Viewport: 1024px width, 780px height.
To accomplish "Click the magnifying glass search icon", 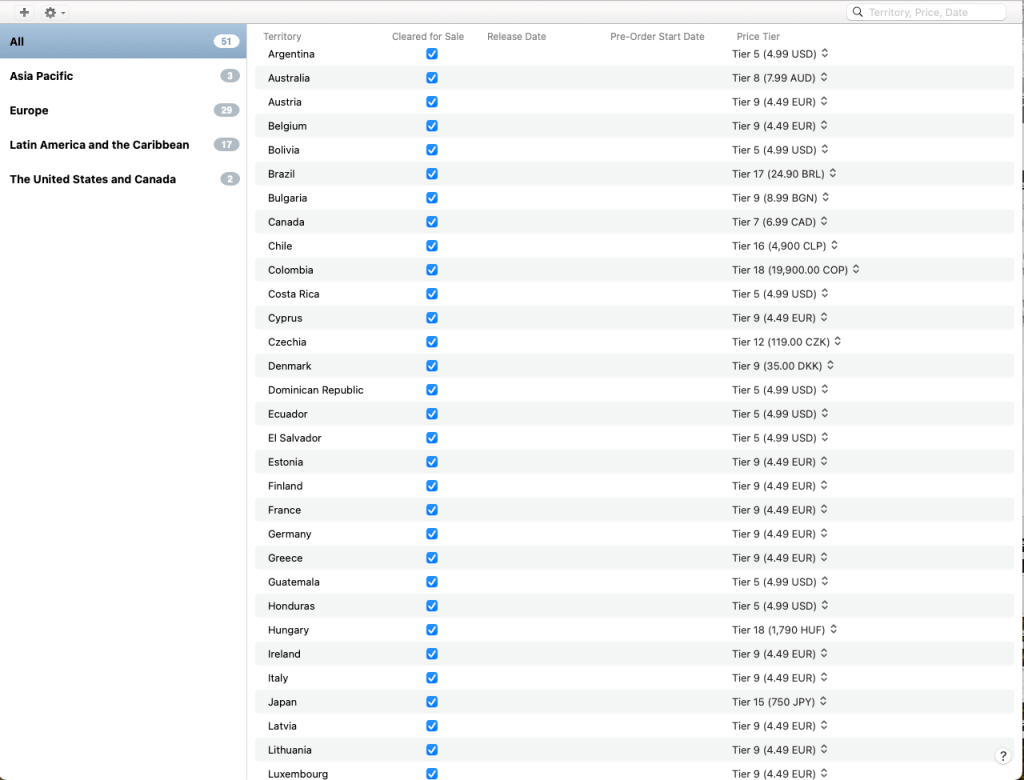I will click(858, 12).
